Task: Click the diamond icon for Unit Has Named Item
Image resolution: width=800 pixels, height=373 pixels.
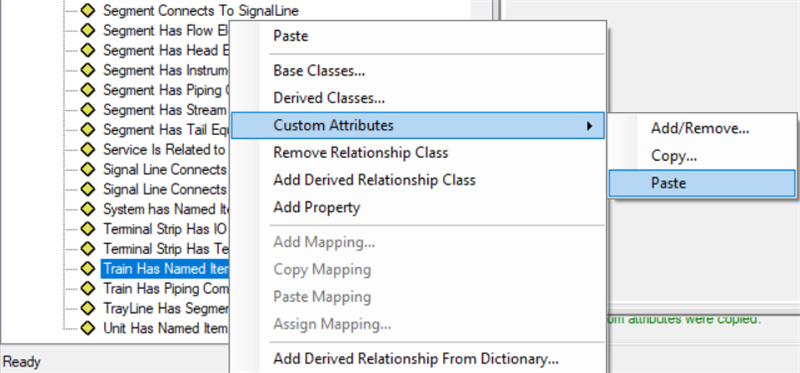Action: pyautogui.click(x=88, y=328)
